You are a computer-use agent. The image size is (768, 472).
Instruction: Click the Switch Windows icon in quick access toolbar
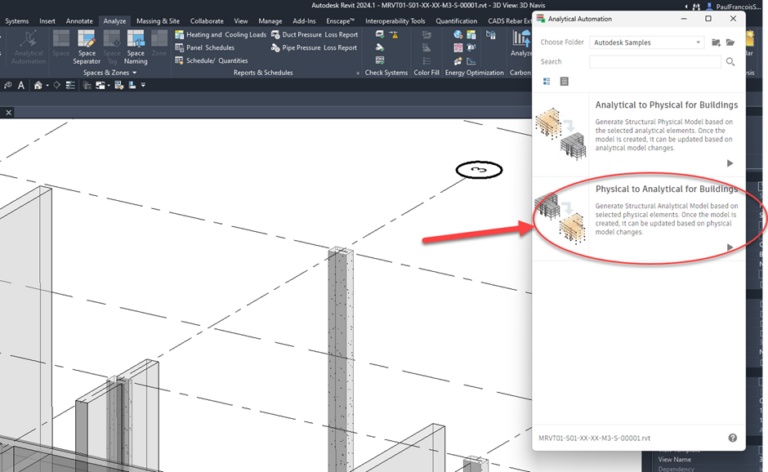pyautogui.click(x=100, y=85)
